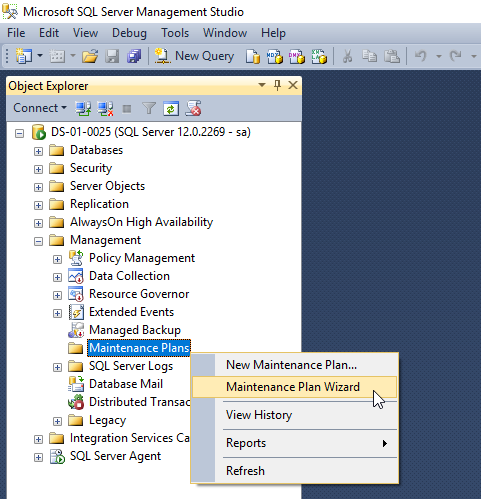The image size is (481, 499).
Task: Click the Open File folder icon
Action: click(90, 56)
